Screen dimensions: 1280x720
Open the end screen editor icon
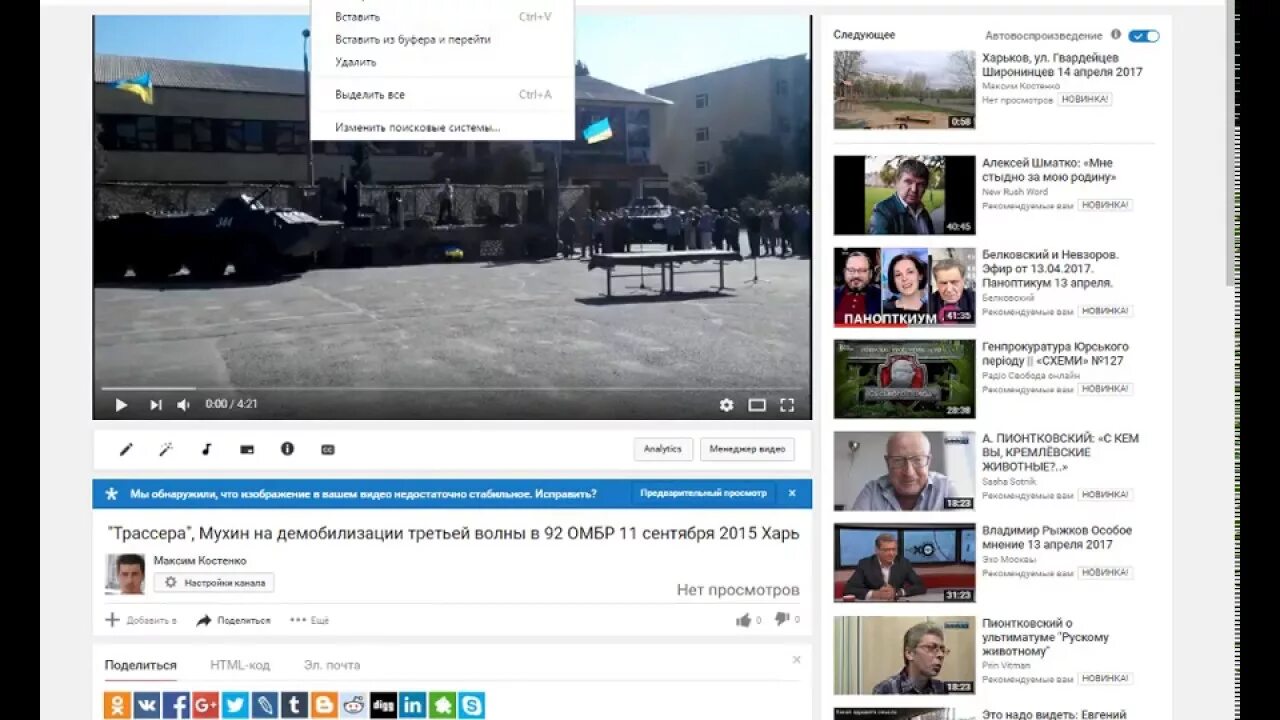tap(247, 449)
